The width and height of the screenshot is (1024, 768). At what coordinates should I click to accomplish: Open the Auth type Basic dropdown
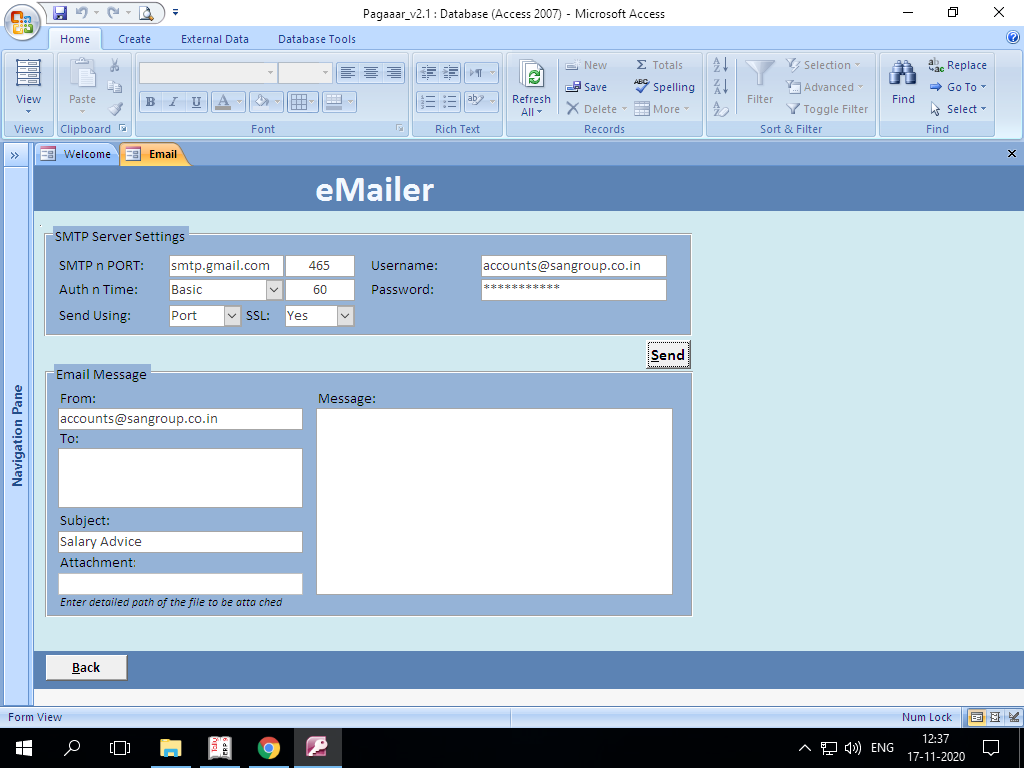(274, 290)
